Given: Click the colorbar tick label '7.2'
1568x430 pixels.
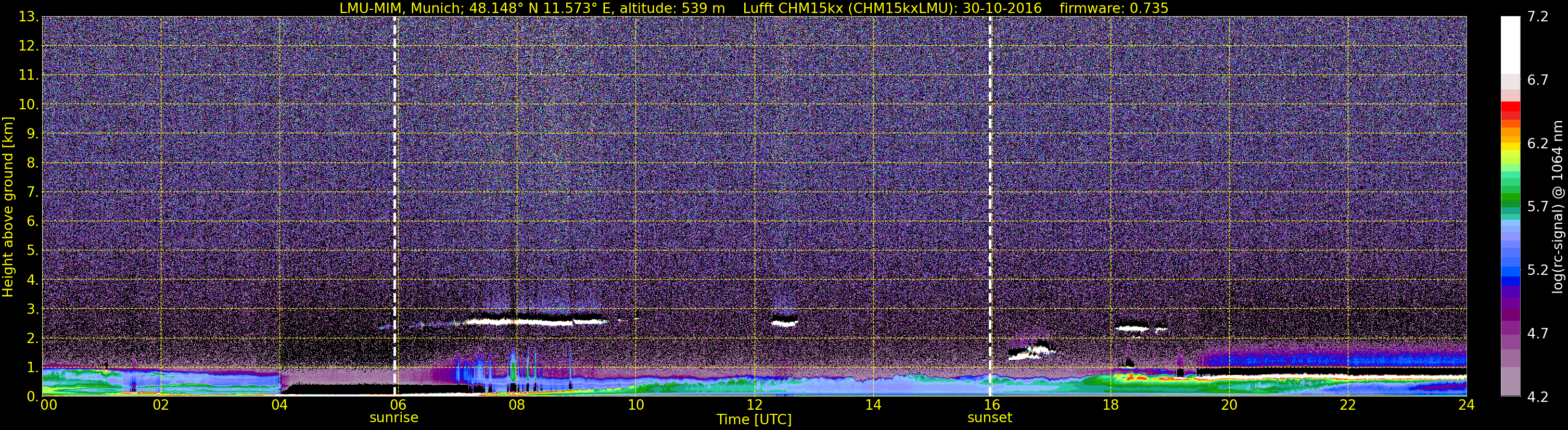Looking at the screenshot, I should [1538, 17].
